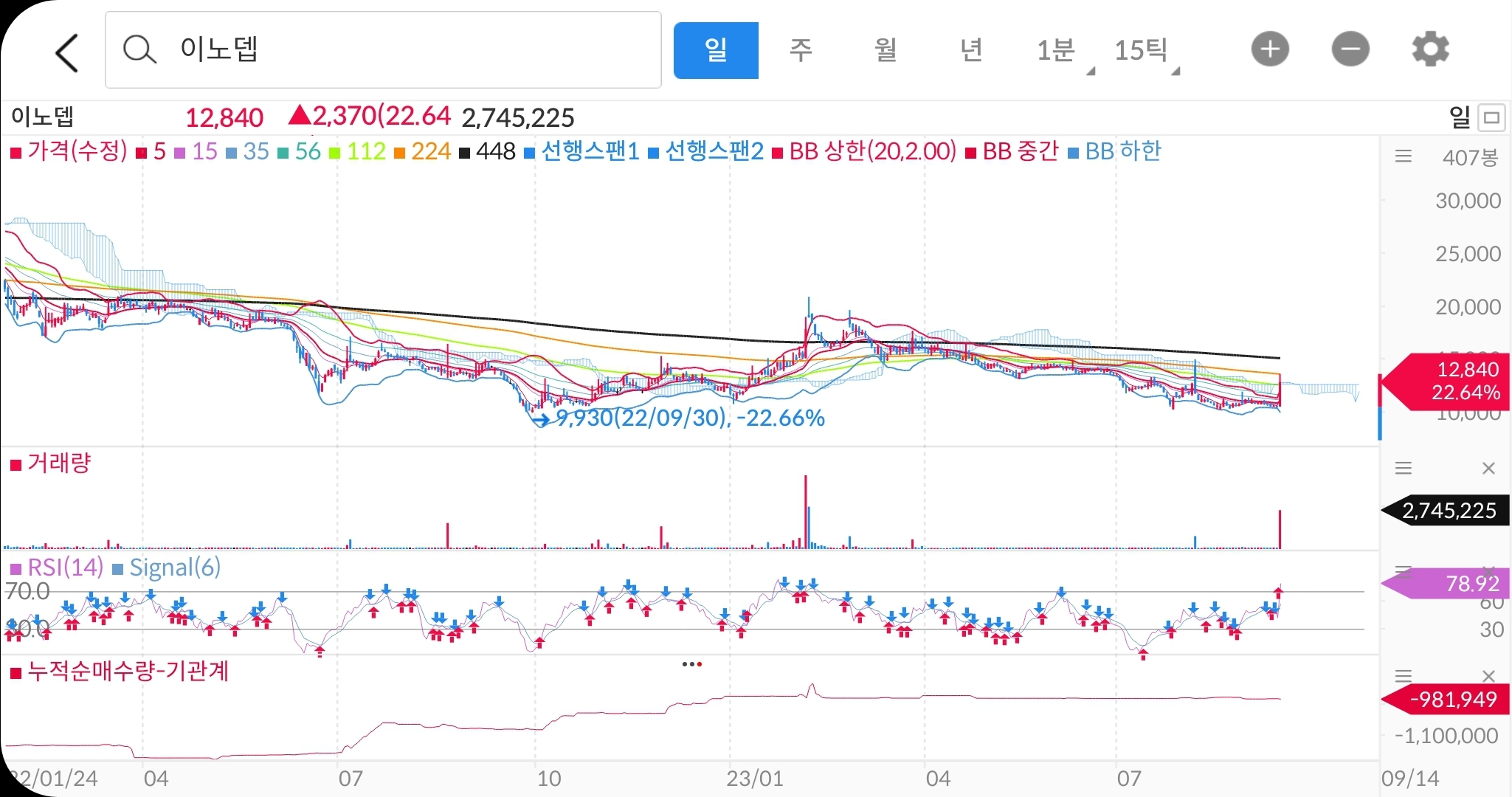Zoom out chart with minus button
The image size is (1512, 797).
click(1350, 50)
